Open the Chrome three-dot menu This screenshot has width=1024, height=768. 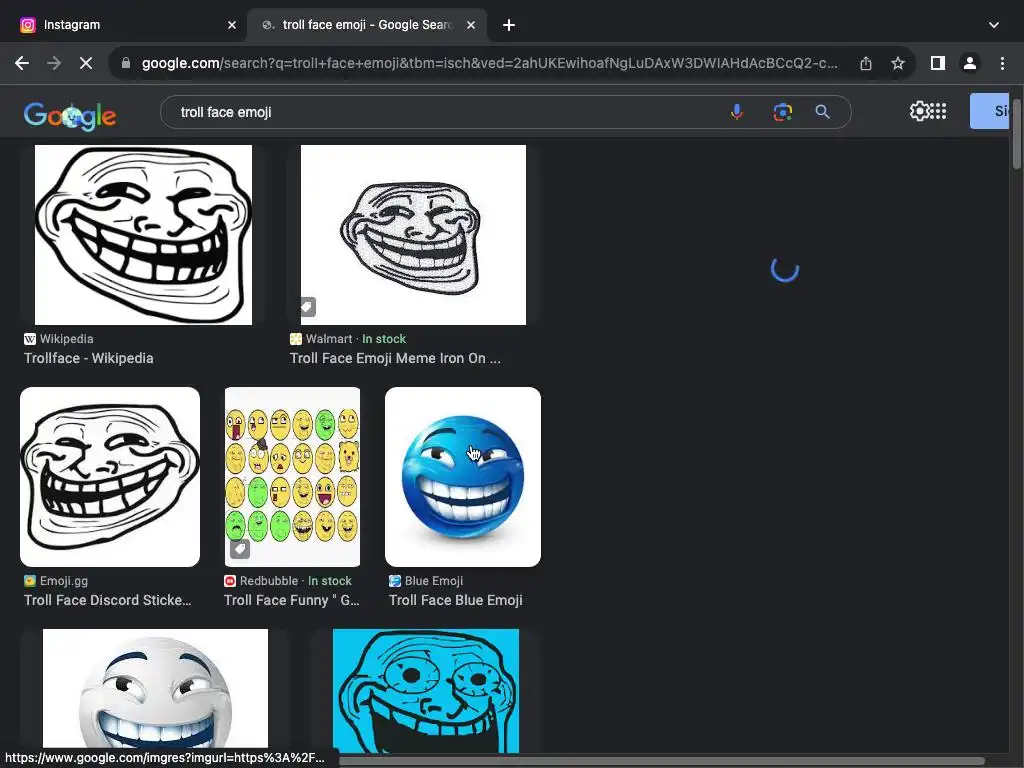pos(1002,63)
